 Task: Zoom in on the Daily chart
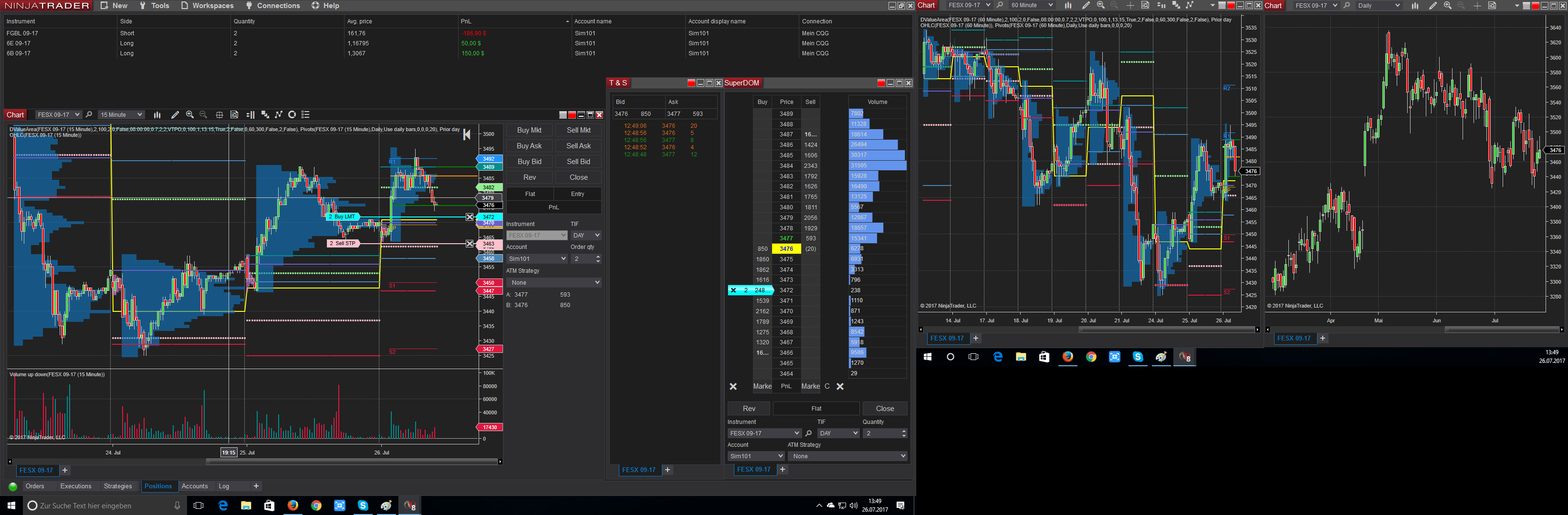(x=1447, y=5)
